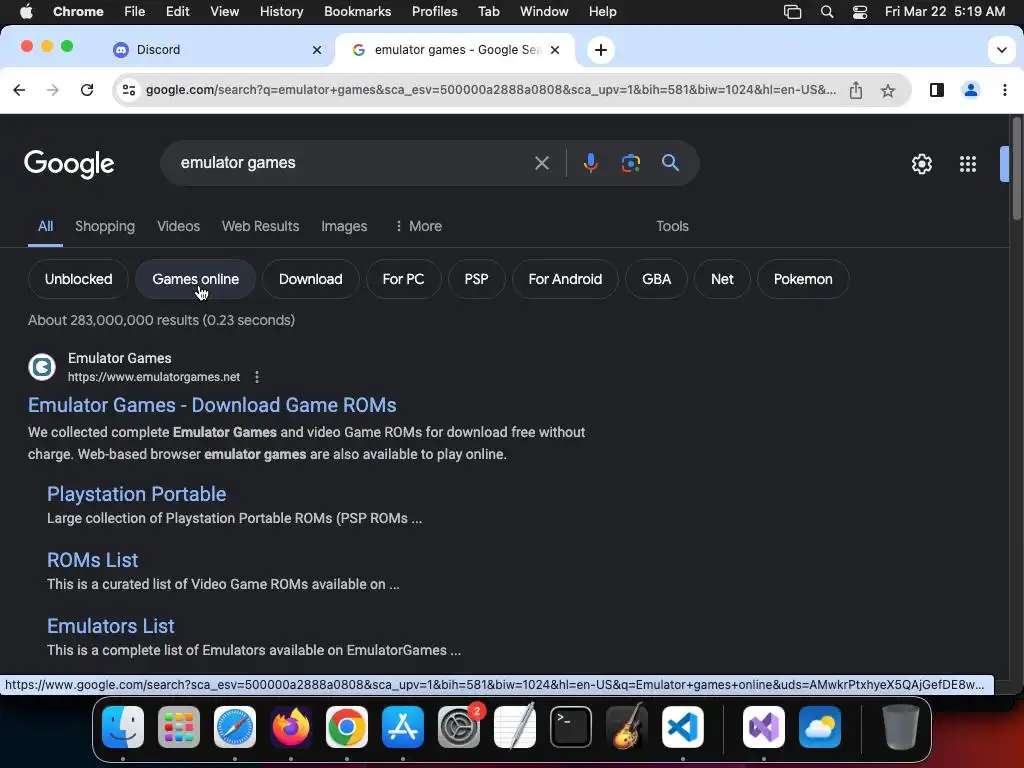Screen dimensions: 1024x768
Task: Open System Settings in the Dock
Action: [x=458, y=727]
